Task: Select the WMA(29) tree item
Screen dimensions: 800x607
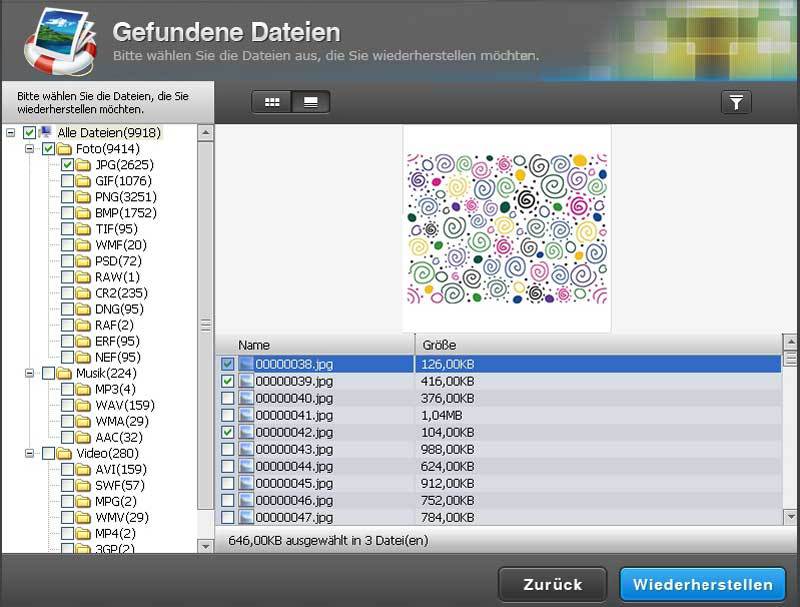Action: [x=122, y=421]
